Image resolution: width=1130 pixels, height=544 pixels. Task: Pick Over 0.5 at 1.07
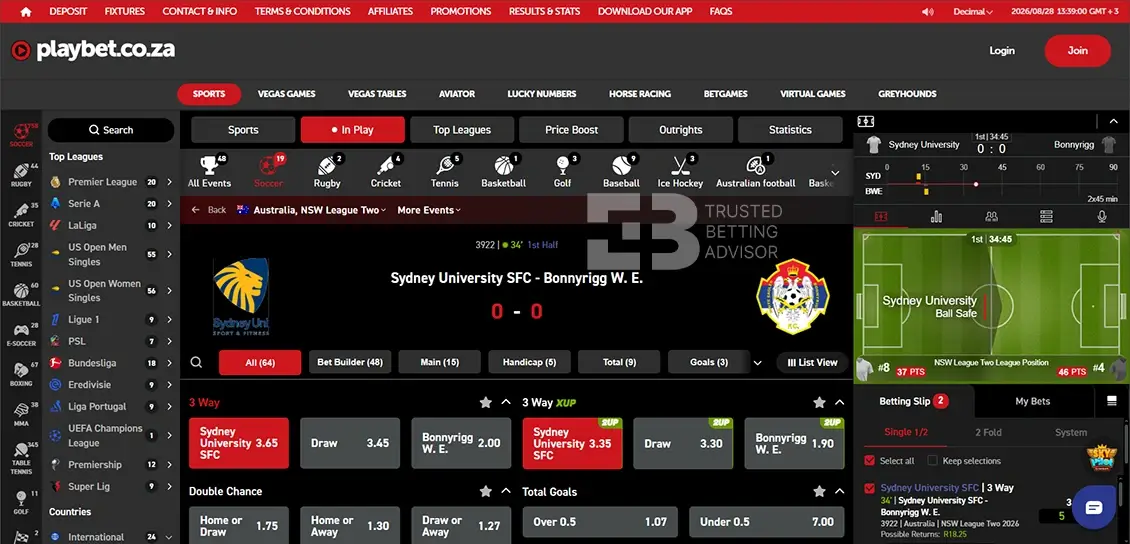click(600, 522)
